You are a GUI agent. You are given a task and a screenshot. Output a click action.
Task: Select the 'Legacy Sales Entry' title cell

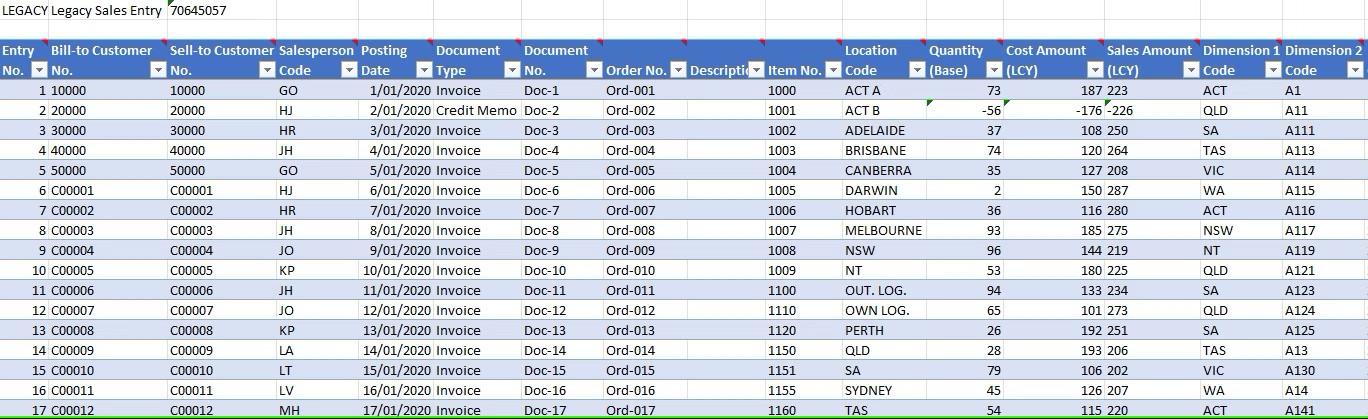[x=108, y=10]
